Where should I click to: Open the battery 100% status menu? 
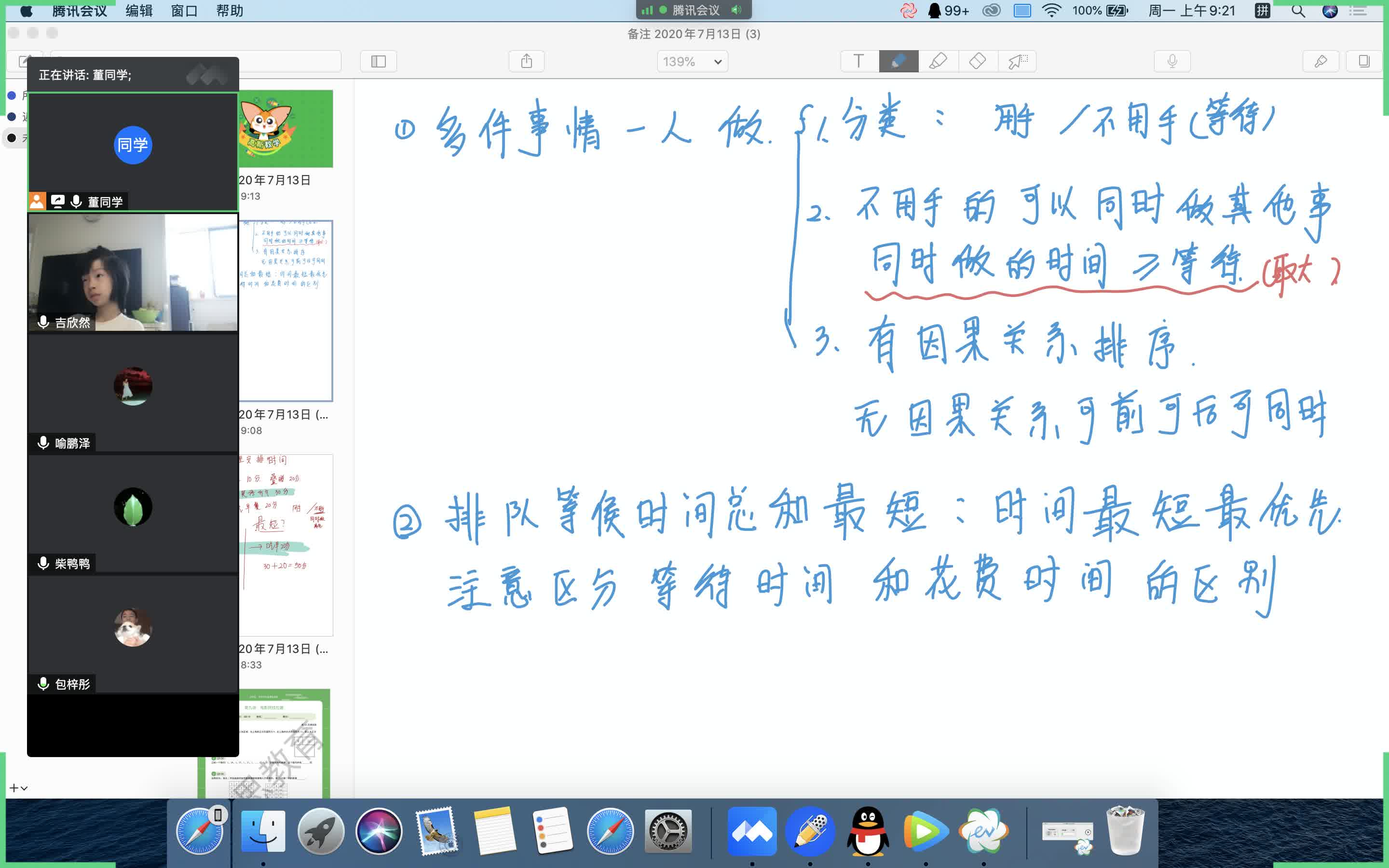[x=1100, y=10]
